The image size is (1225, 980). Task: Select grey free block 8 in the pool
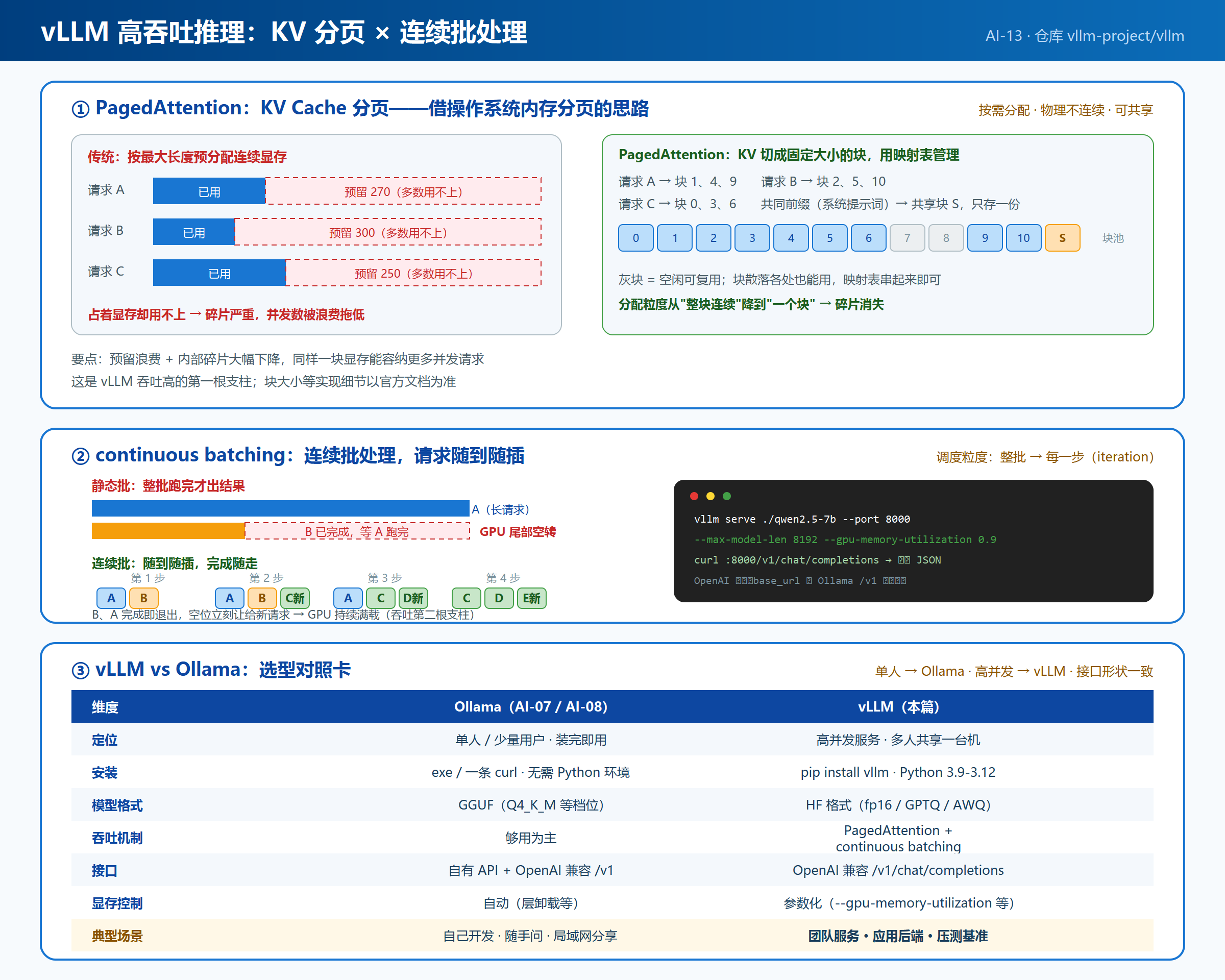click(x=946, y=238)
